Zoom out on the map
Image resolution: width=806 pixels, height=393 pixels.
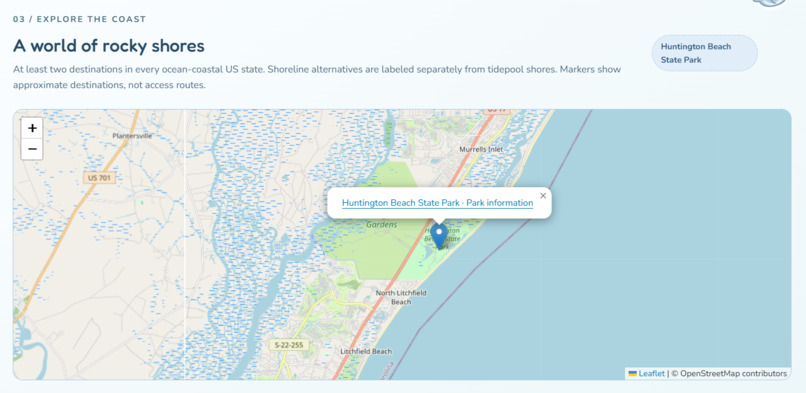pos(32,149)
